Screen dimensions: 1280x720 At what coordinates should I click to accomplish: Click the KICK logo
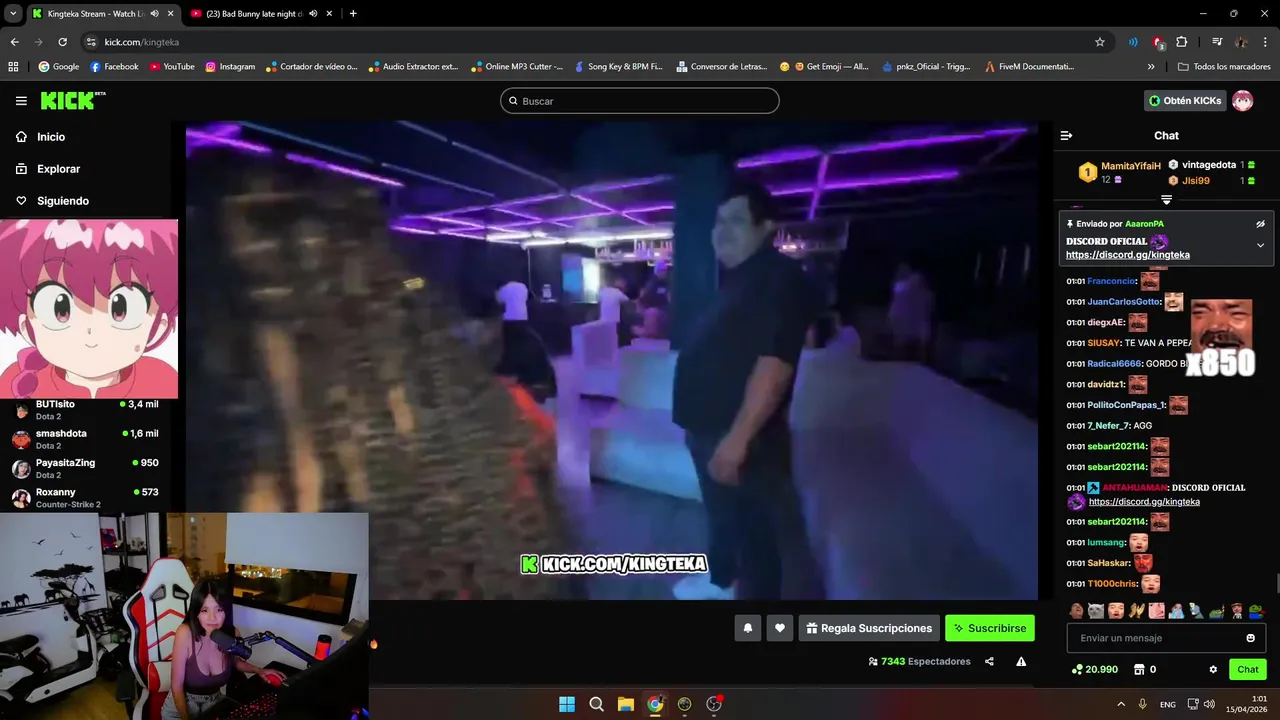pos(72,100)
